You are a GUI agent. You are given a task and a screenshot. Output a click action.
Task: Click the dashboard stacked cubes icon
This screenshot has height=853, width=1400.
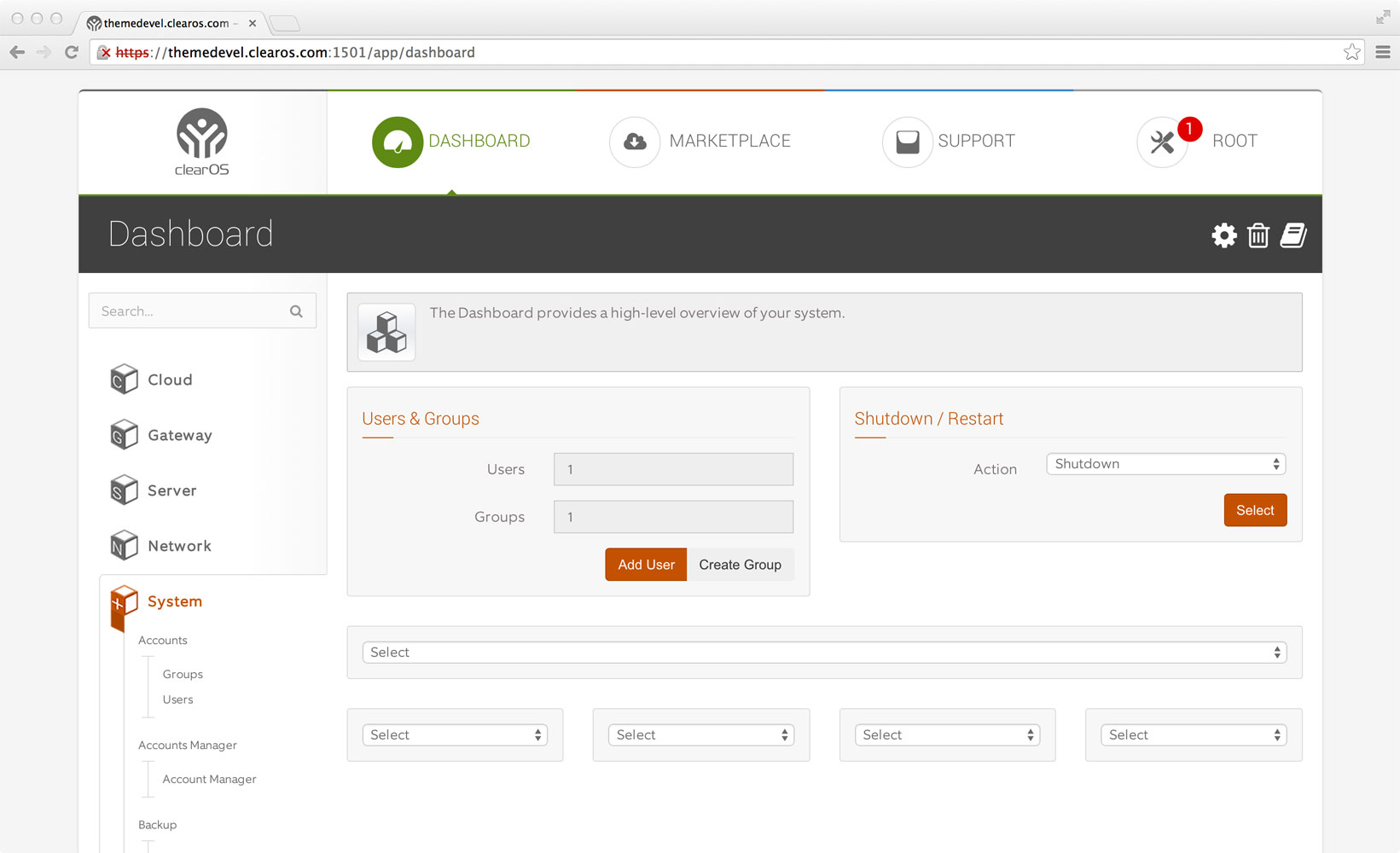click(x=386, y=333)
